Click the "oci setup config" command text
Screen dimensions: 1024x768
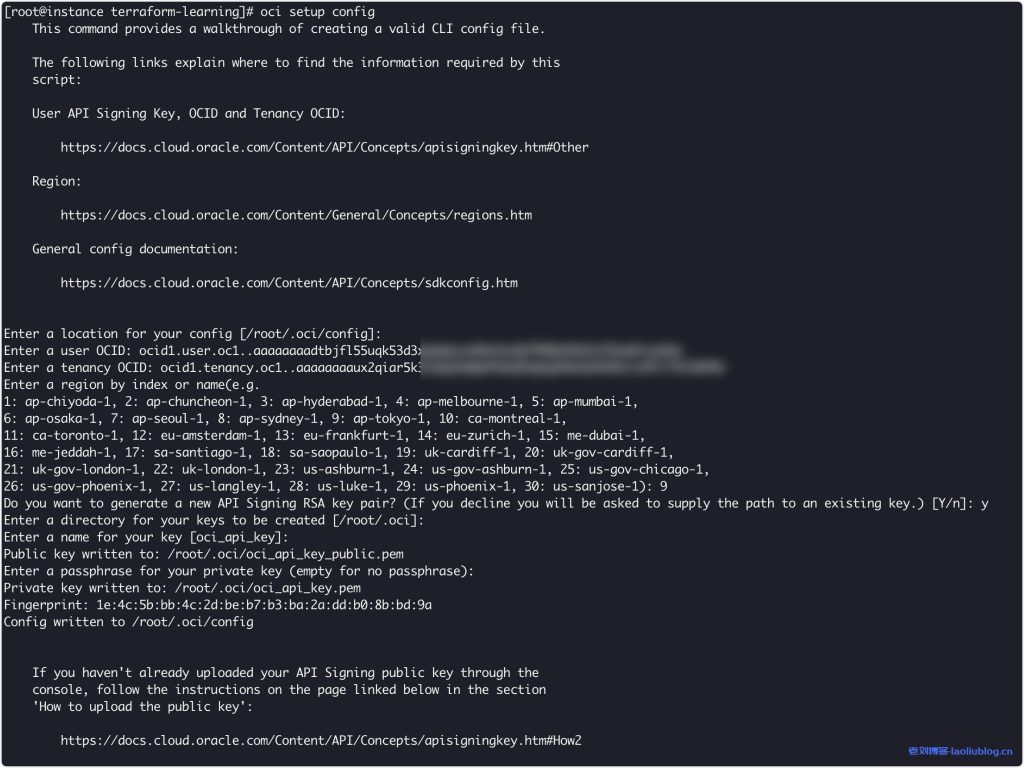[318, 12]
